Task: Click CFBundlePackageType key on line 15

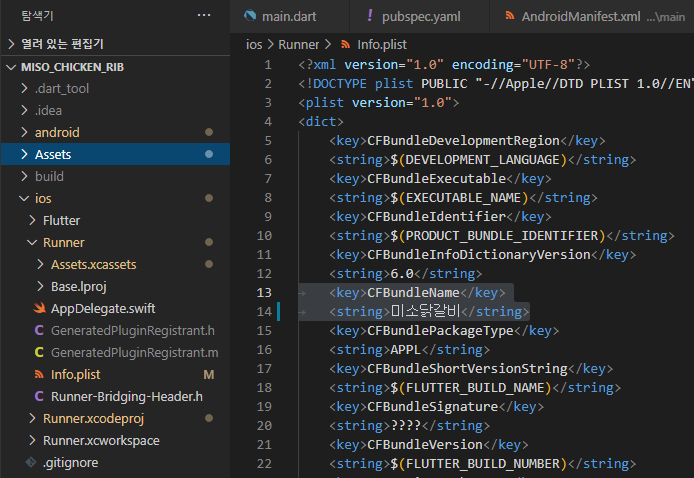Action: [440, 331]
